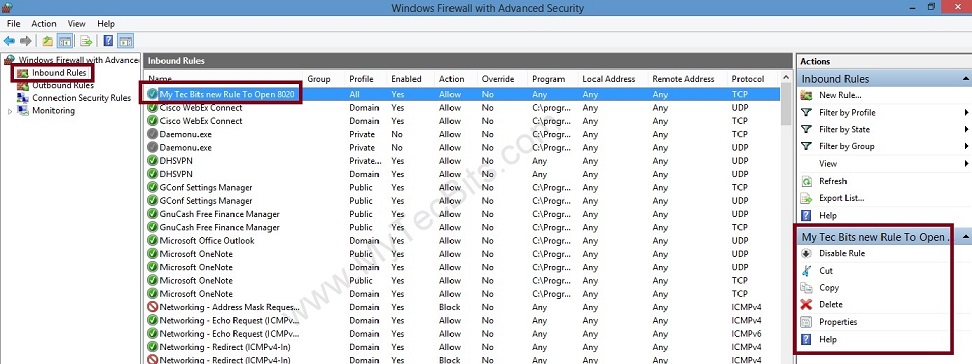Viewport: 972px width, 364px height.
Task: Open the View menu
Action: (76, 24)
